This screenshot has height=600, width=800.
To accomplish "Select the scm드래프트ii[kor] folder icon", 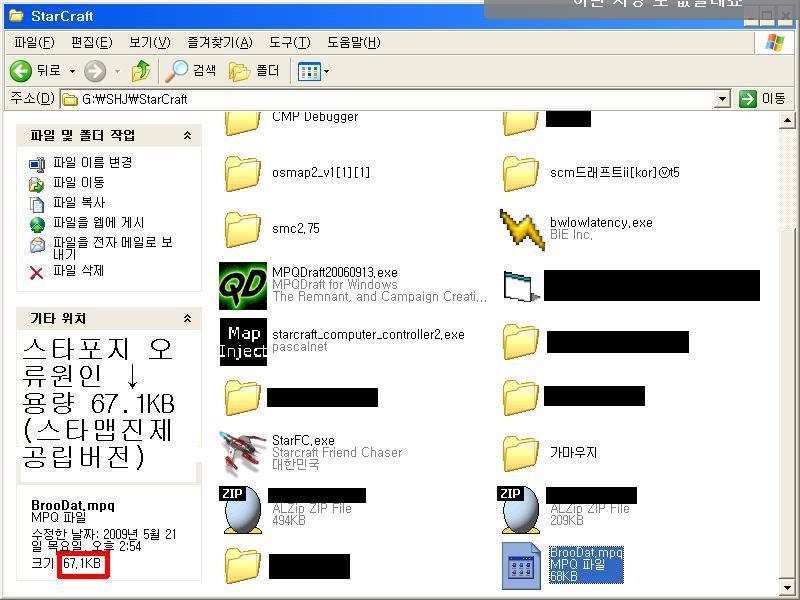I will (x=520, y=173).
